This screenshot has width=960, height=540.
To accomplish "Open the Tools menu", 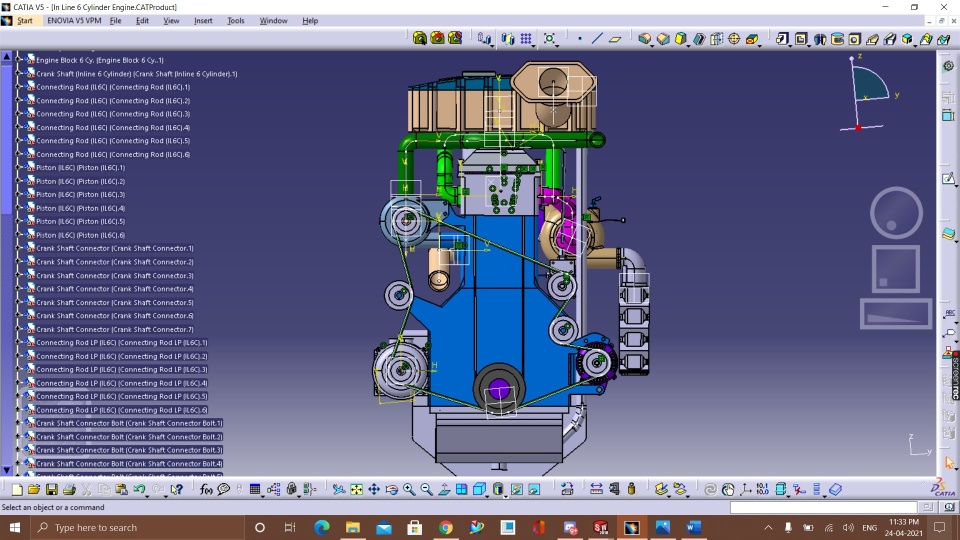I will tap(236, 20).
